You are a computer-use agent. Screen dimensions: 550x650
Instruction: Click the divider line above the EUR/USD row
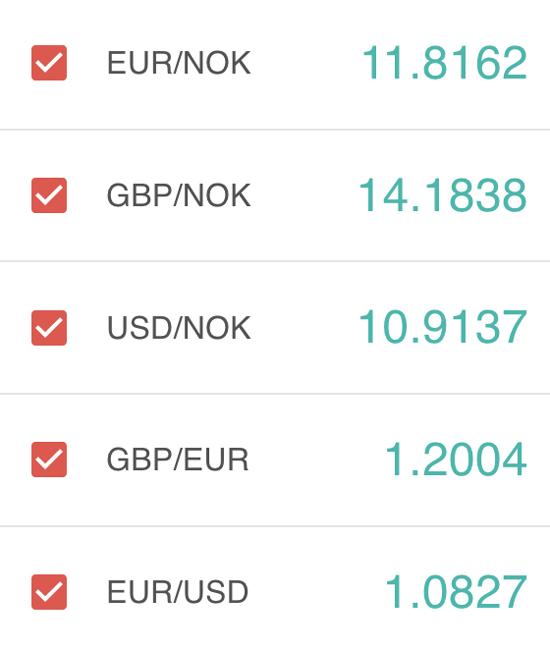pos(275,526)
